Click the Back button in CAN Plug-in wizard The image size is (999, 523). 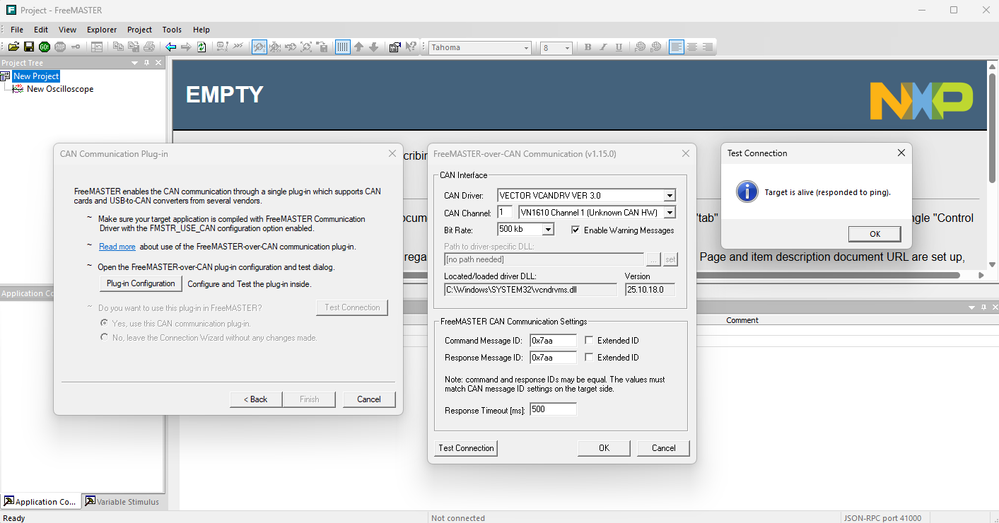(x=255, y=399)
